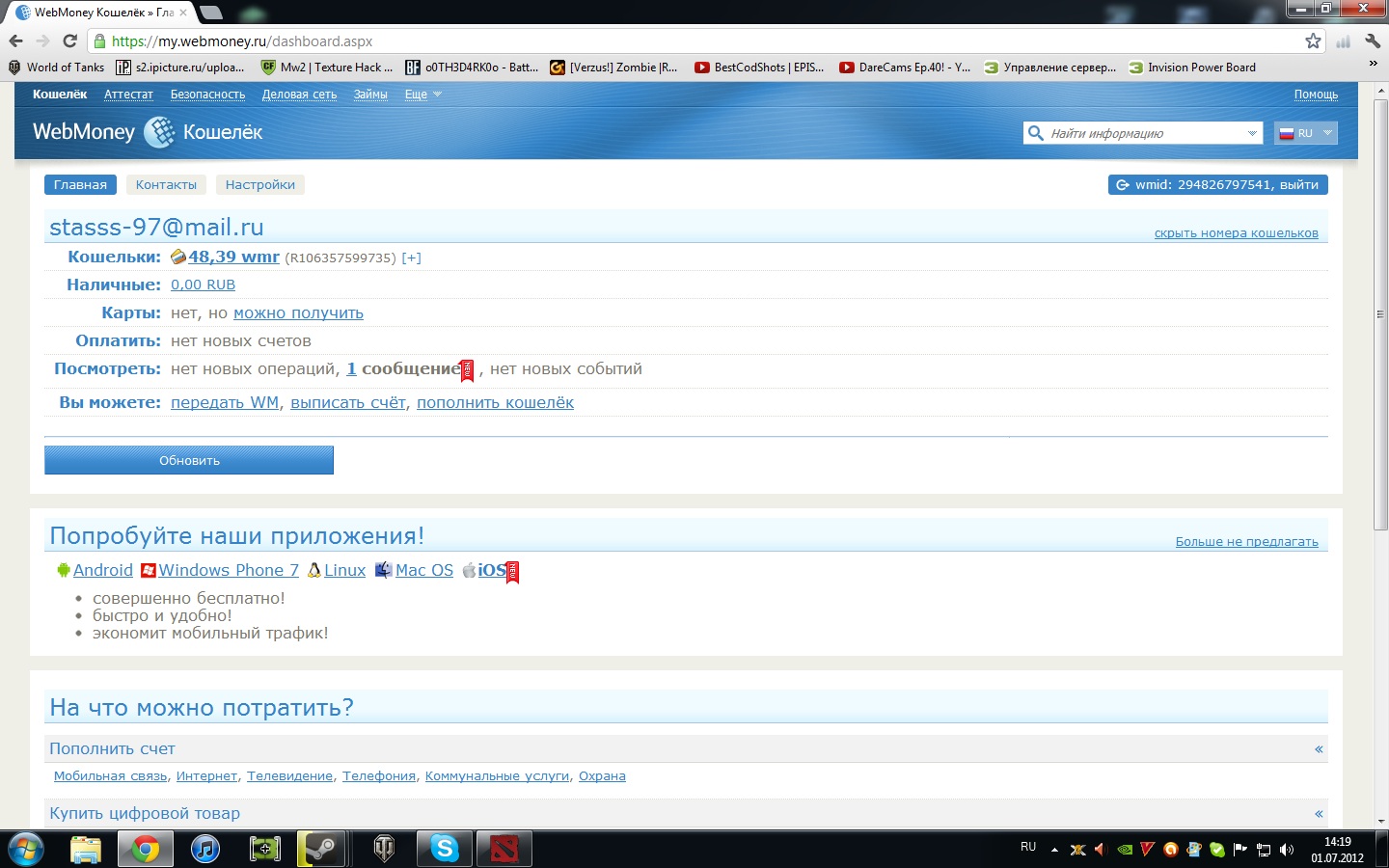
Task: Collapse the Купить цифровой товар section
Action: coord(1319,814)
